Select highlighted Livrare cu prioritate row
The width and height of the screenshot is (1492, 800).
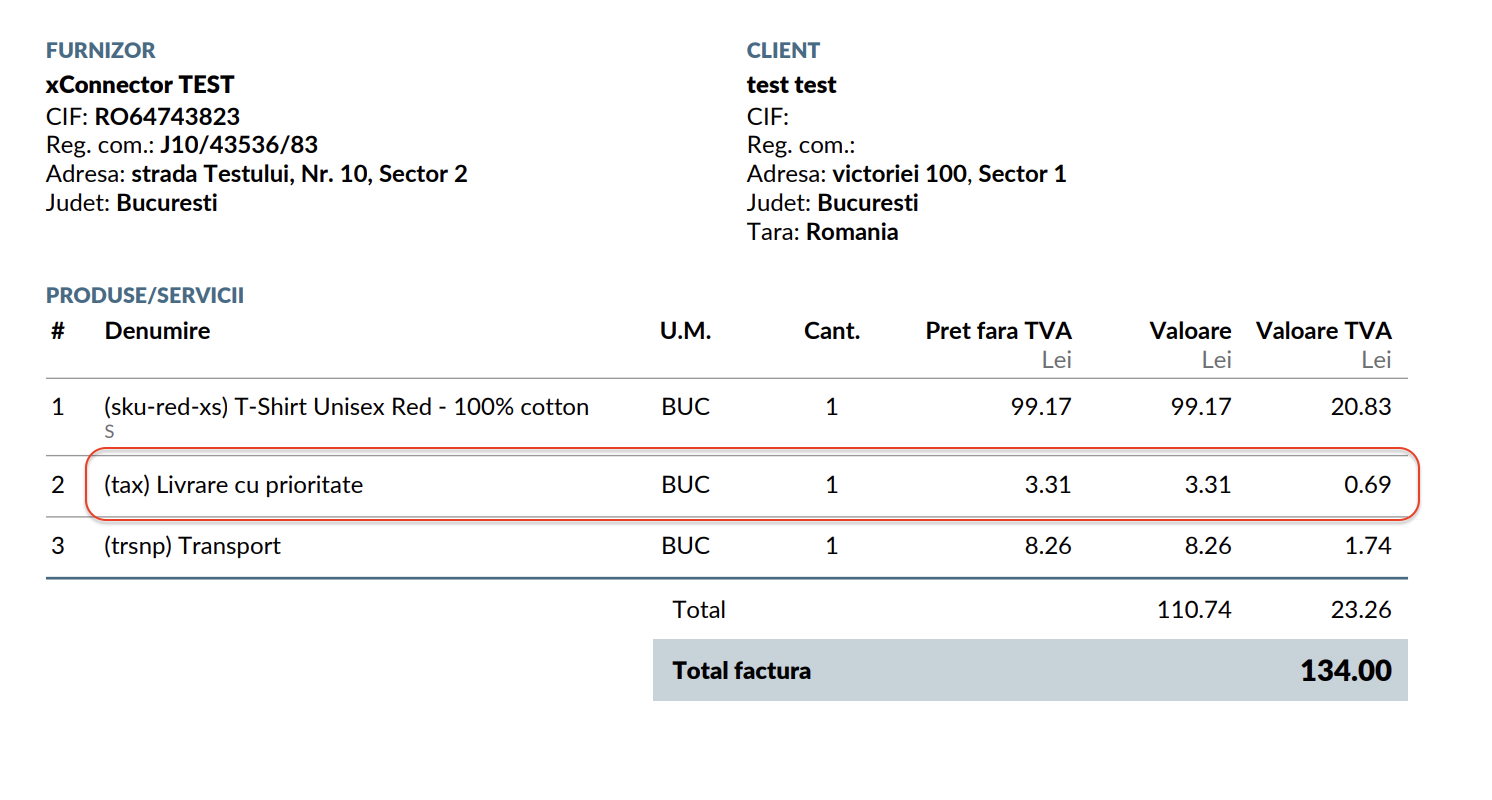pyautogui.click(x=726, y=485)
